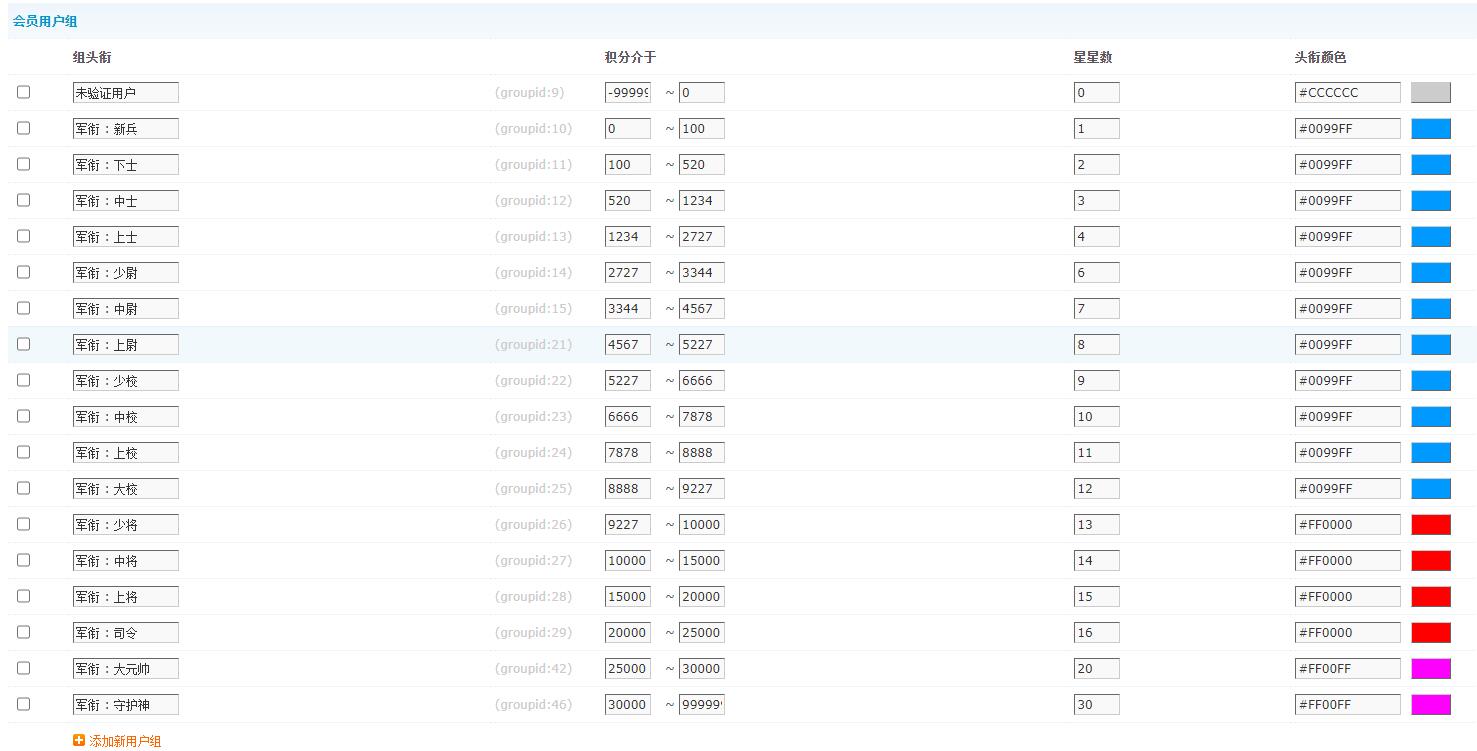Edit stars field showing 30
The image size is (1477, 751).
1097,704
